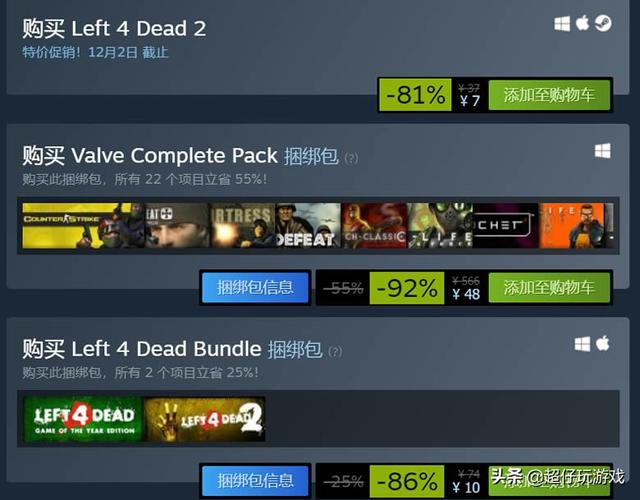The width and height of the screenshot is (640, 500).
Task: Click the Apple icon on Left 4 Dead Bundle
Action: 602,343
